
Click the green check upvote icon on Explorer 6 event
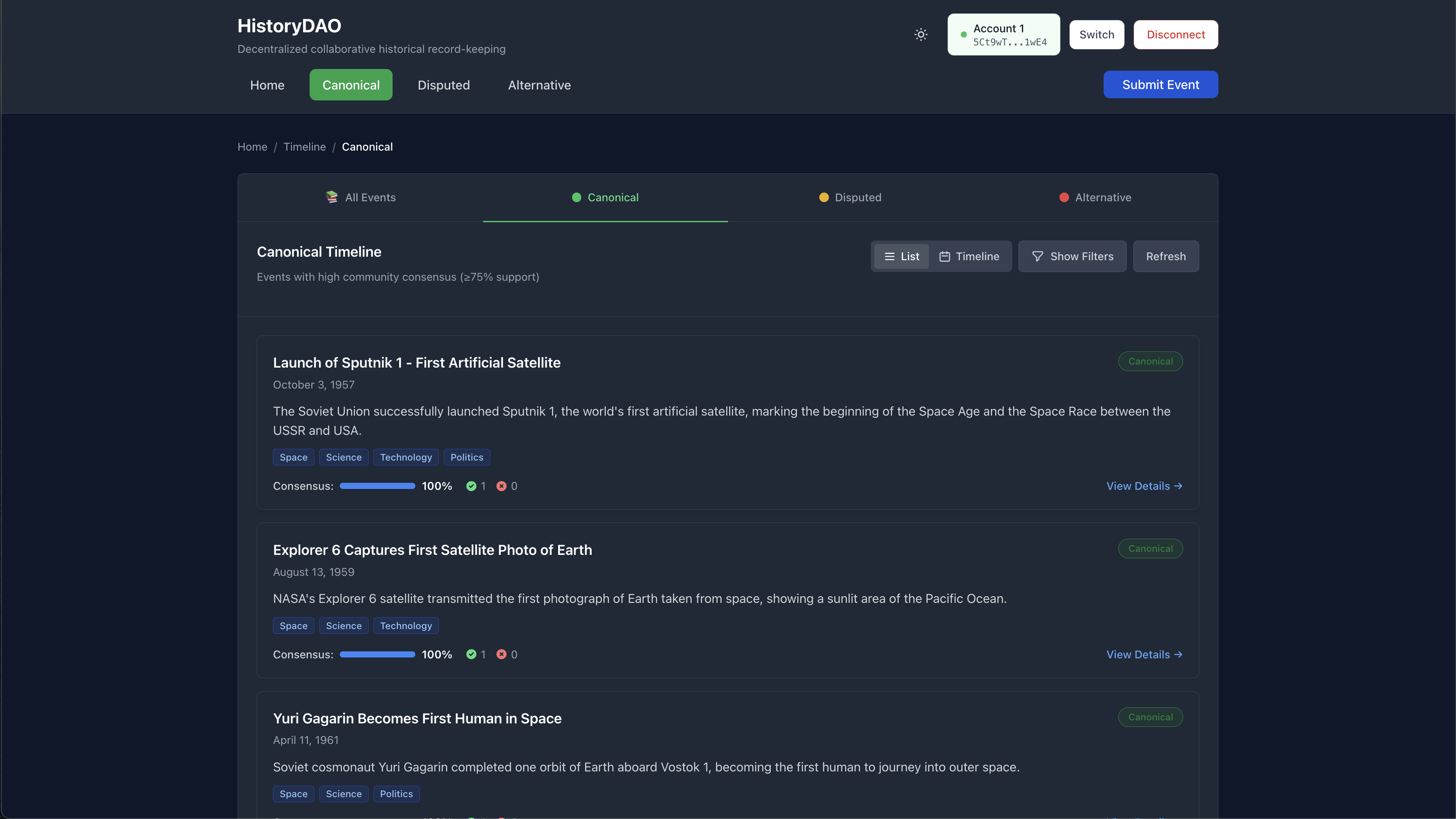471,654
